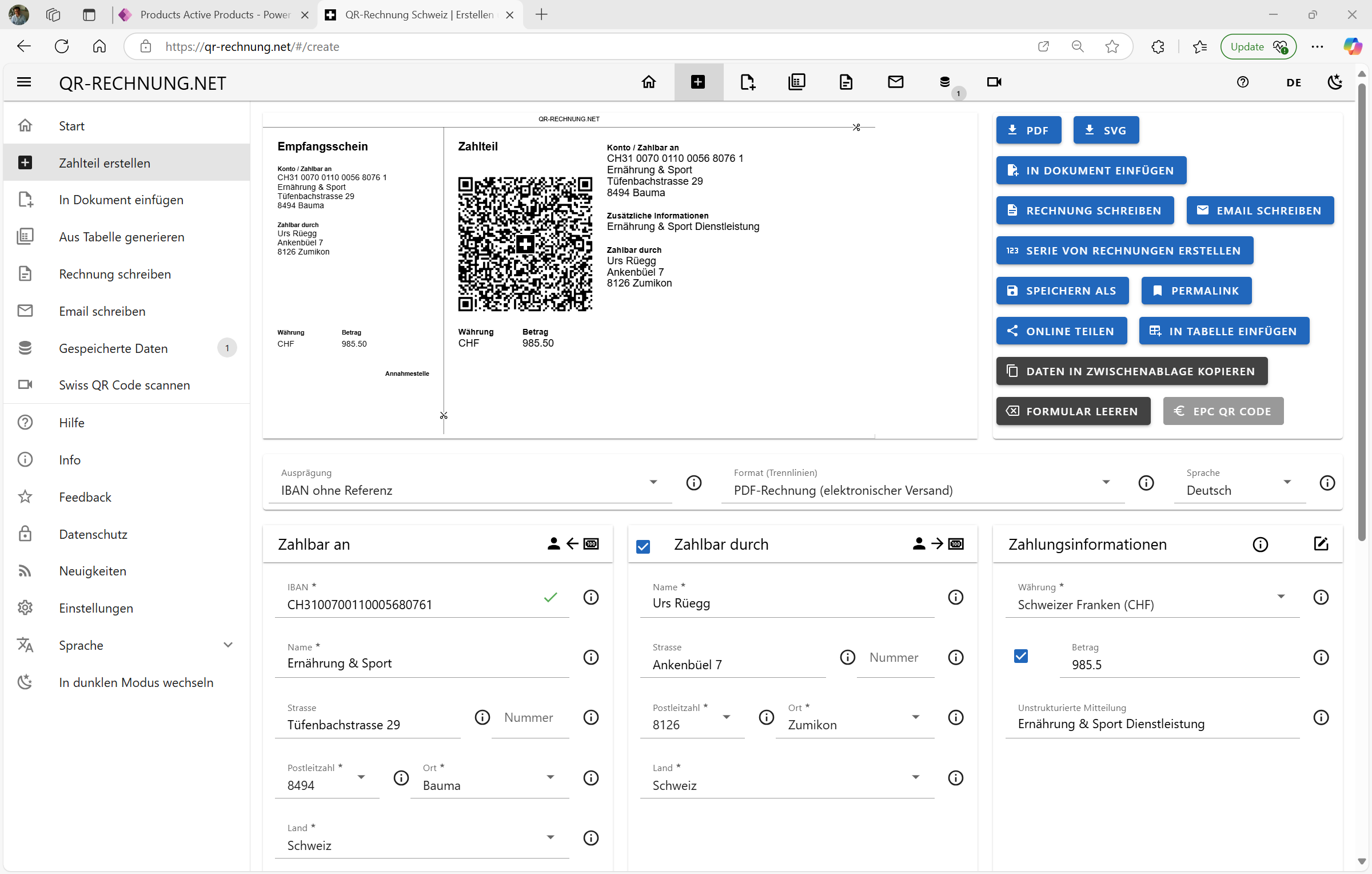
Task: Click write invoice document icon in top toolbar
Action: point(846,82)
